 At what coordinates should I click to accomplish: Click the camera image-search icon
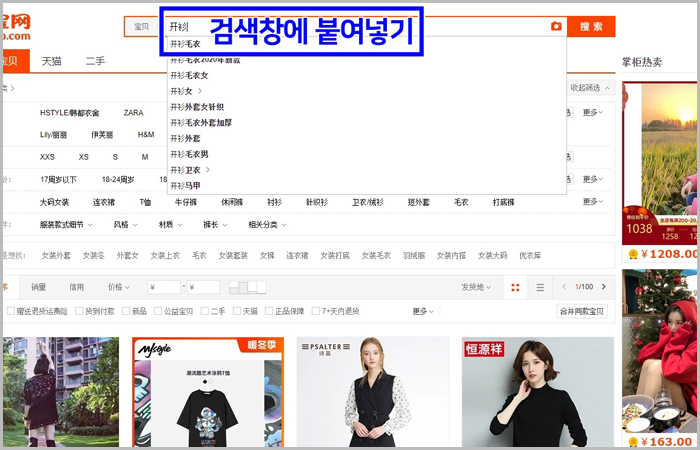tap(556, 26)
